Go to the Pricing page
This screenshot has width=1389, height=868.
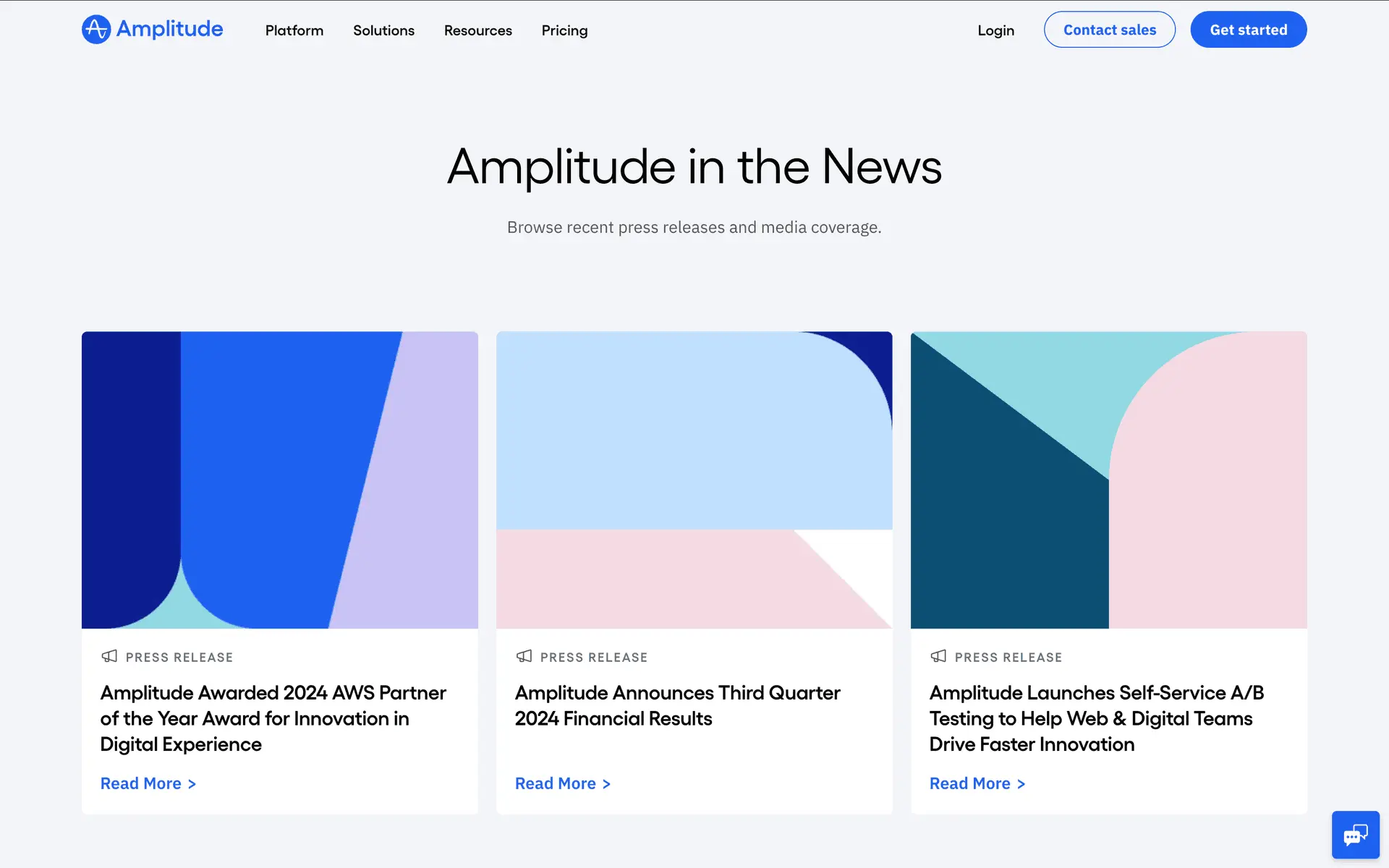click(564, 30)
